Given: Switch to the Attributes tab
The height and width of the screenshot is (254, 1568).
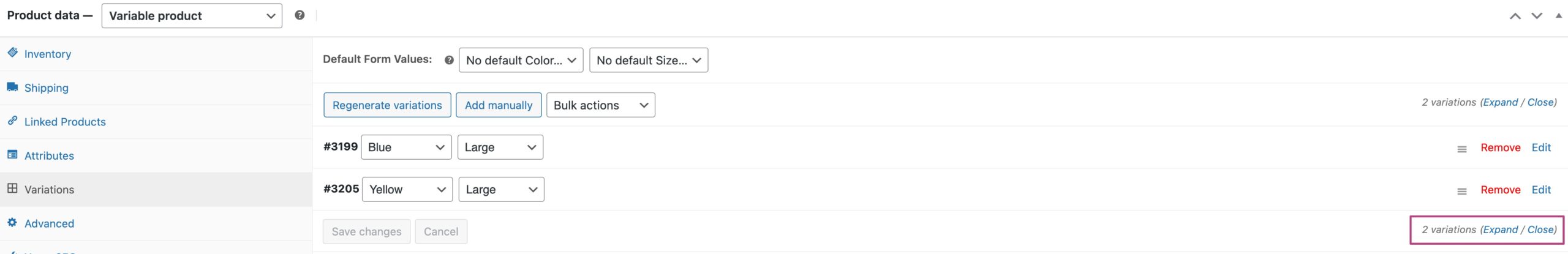Looking at the screenshot, I should 49,156.
